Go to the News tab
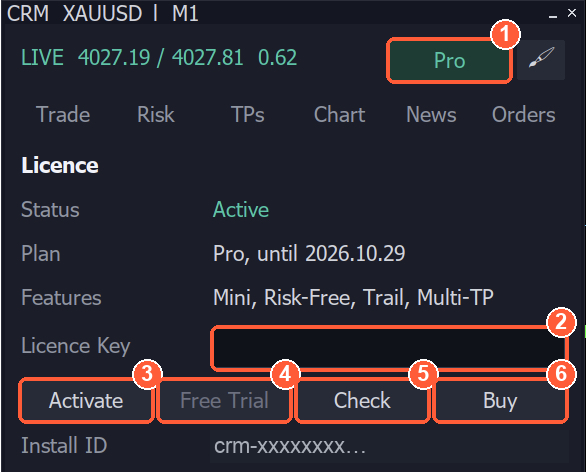This screenshot has height=472, width=586. [x=431, y=114]
